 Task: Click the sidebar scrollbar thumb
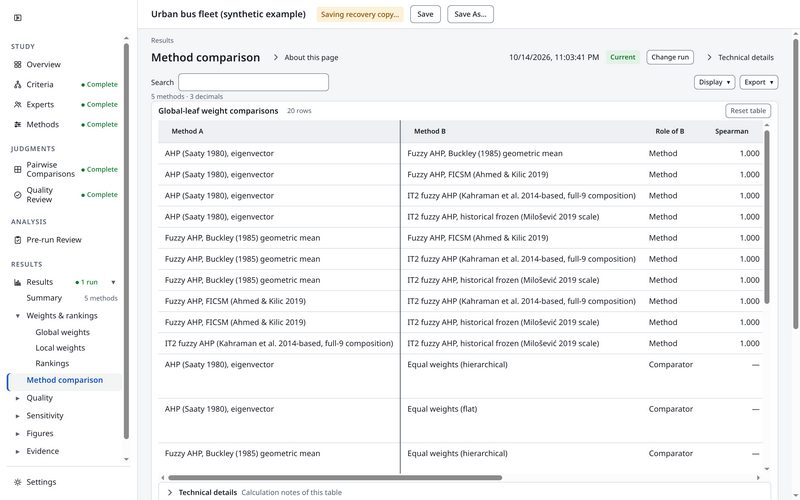pos(126,241)
